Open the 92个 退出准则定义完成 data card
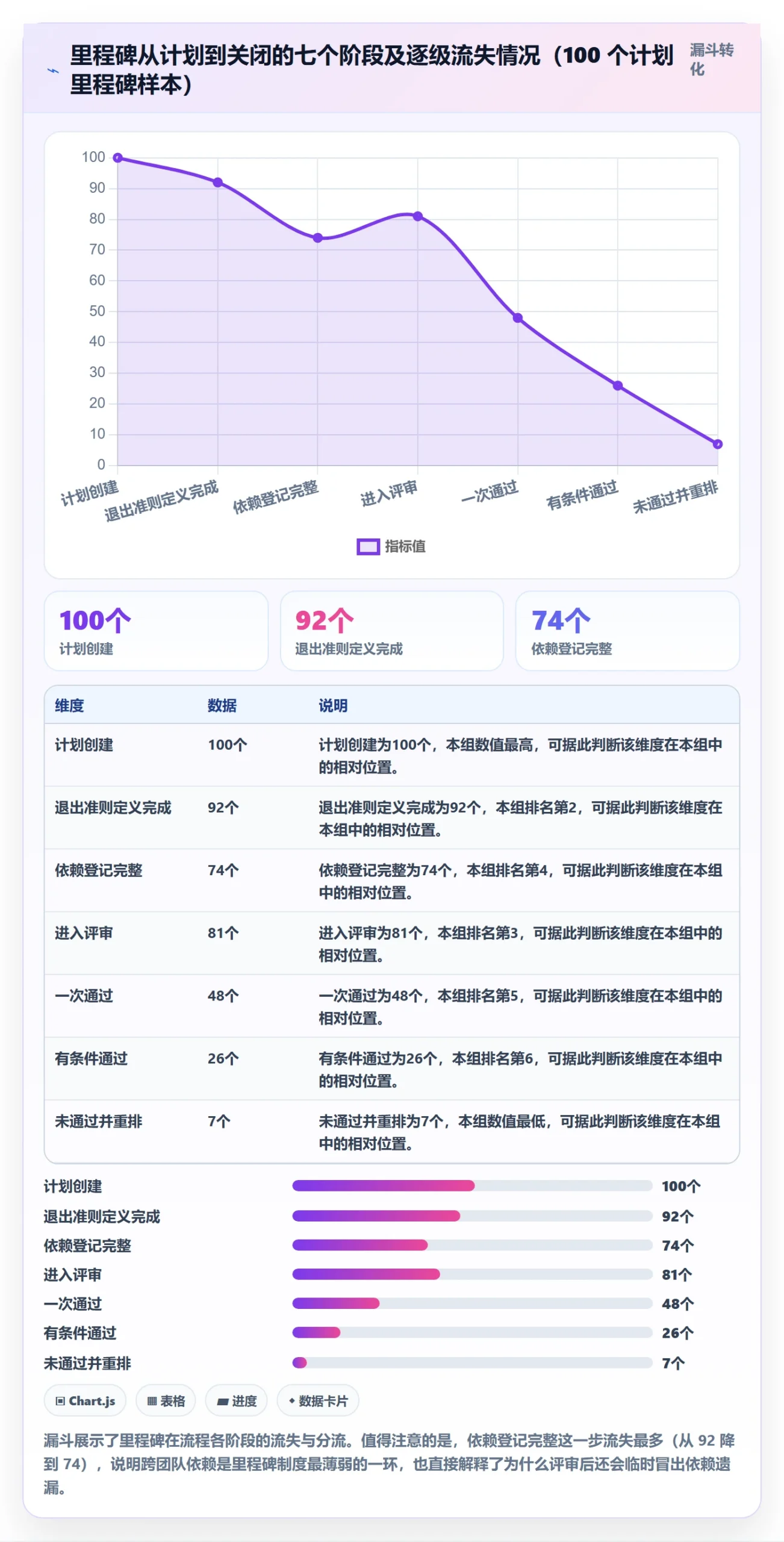Image resolution: width=784 pixels, height=1542 pixels. pos(392,631)
